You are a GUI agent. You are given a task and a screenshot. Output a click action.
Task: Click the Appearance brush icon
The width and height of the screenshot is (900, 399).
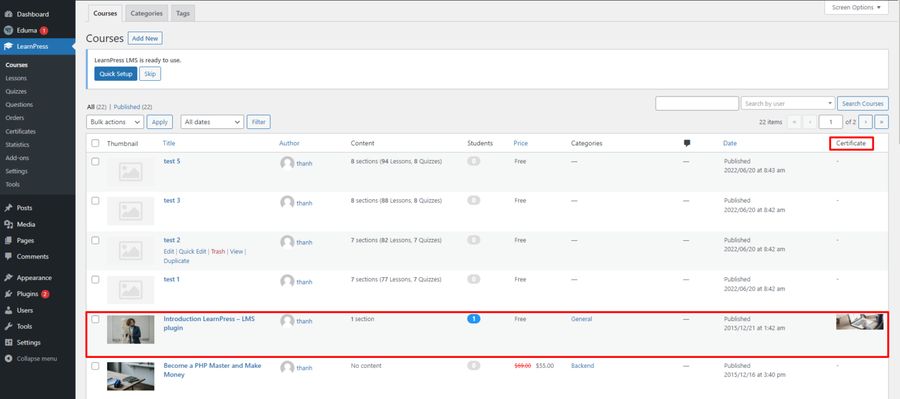click(8, 278)
